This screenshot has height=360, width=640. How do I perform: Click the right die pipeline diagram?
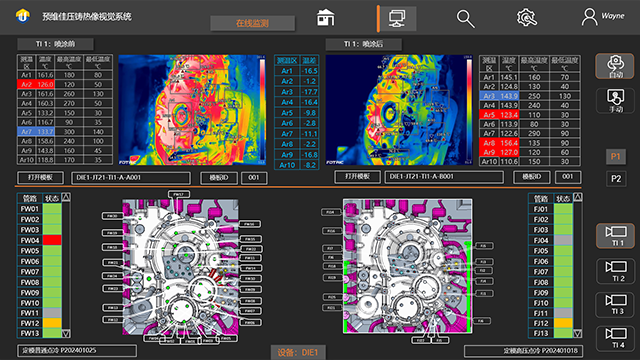407,266
